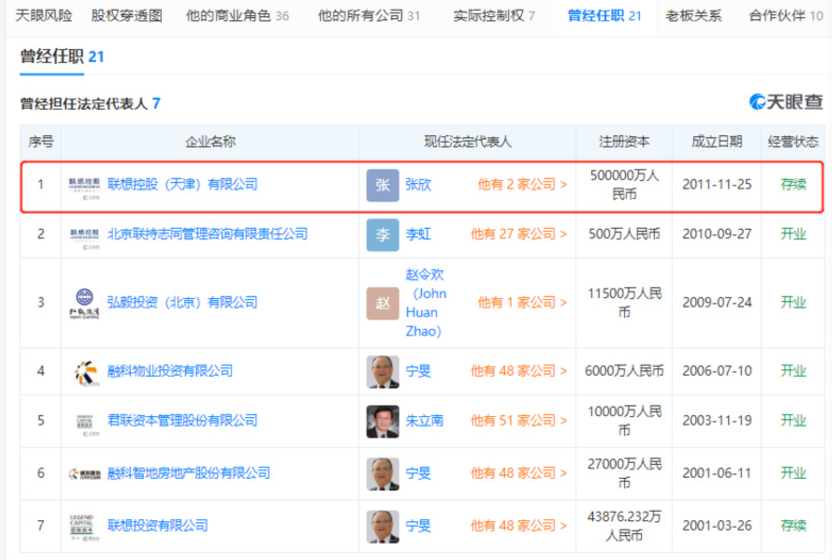Open the 他的商业角色 36 tab

(237, 16)
